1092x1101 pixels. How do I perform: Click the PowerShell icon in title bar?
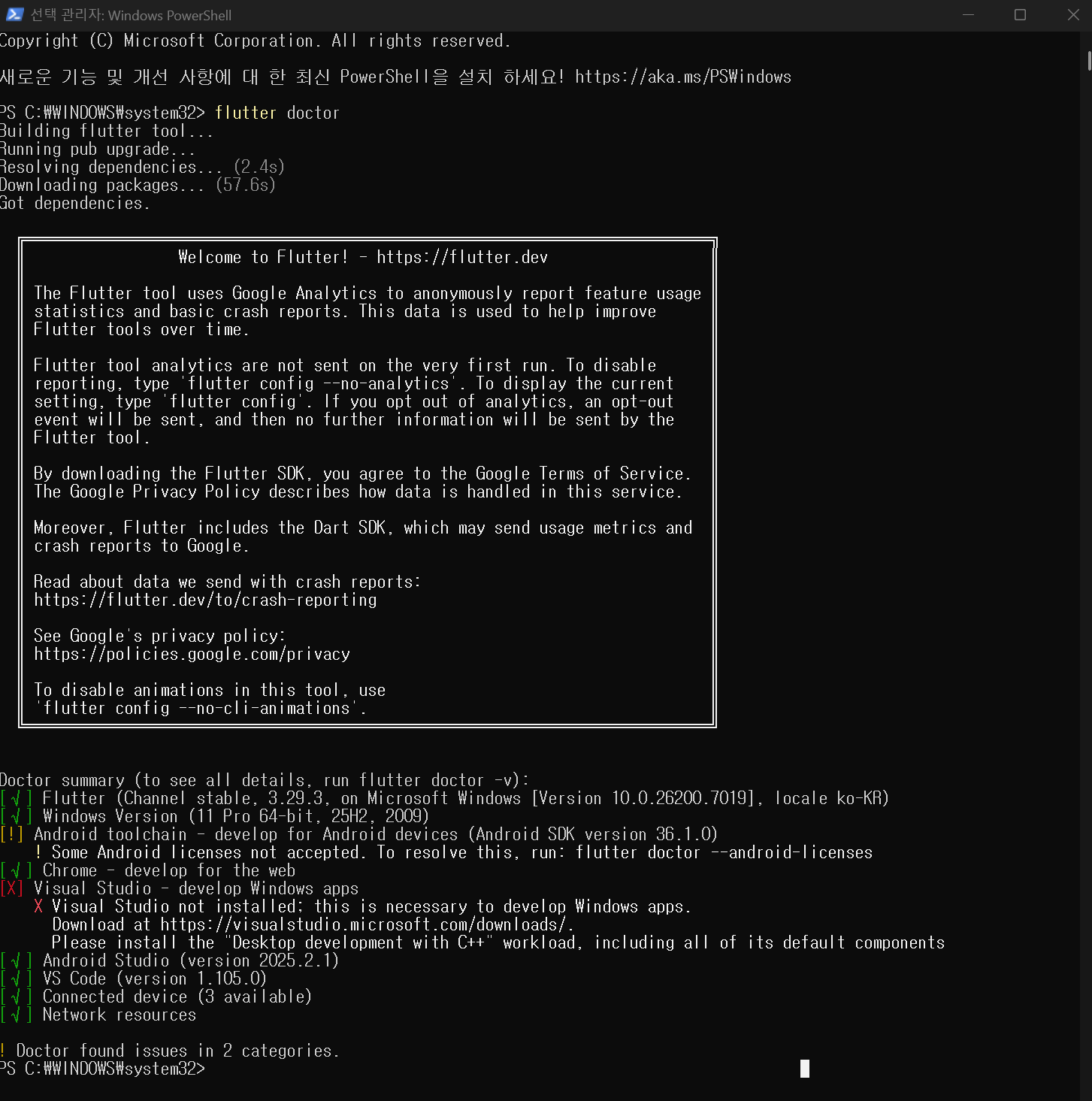14,14
